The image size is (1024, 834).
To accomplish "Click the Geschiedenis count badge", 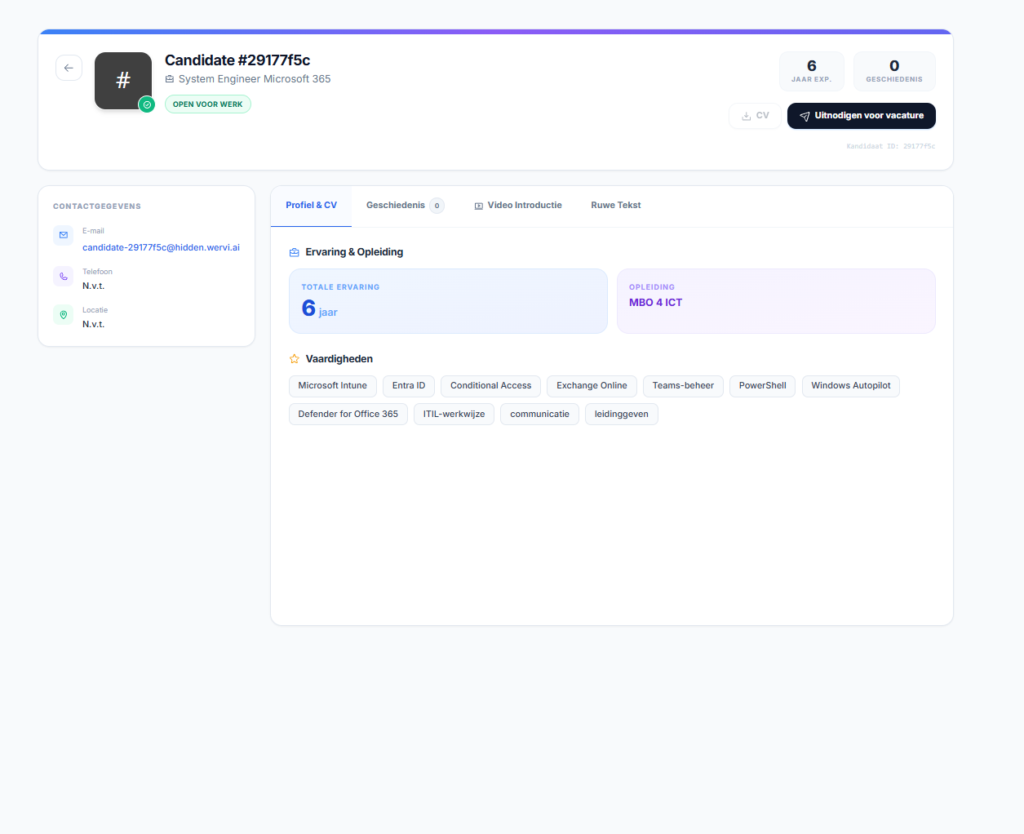I will pyautogui.click(x=437, y=206).
